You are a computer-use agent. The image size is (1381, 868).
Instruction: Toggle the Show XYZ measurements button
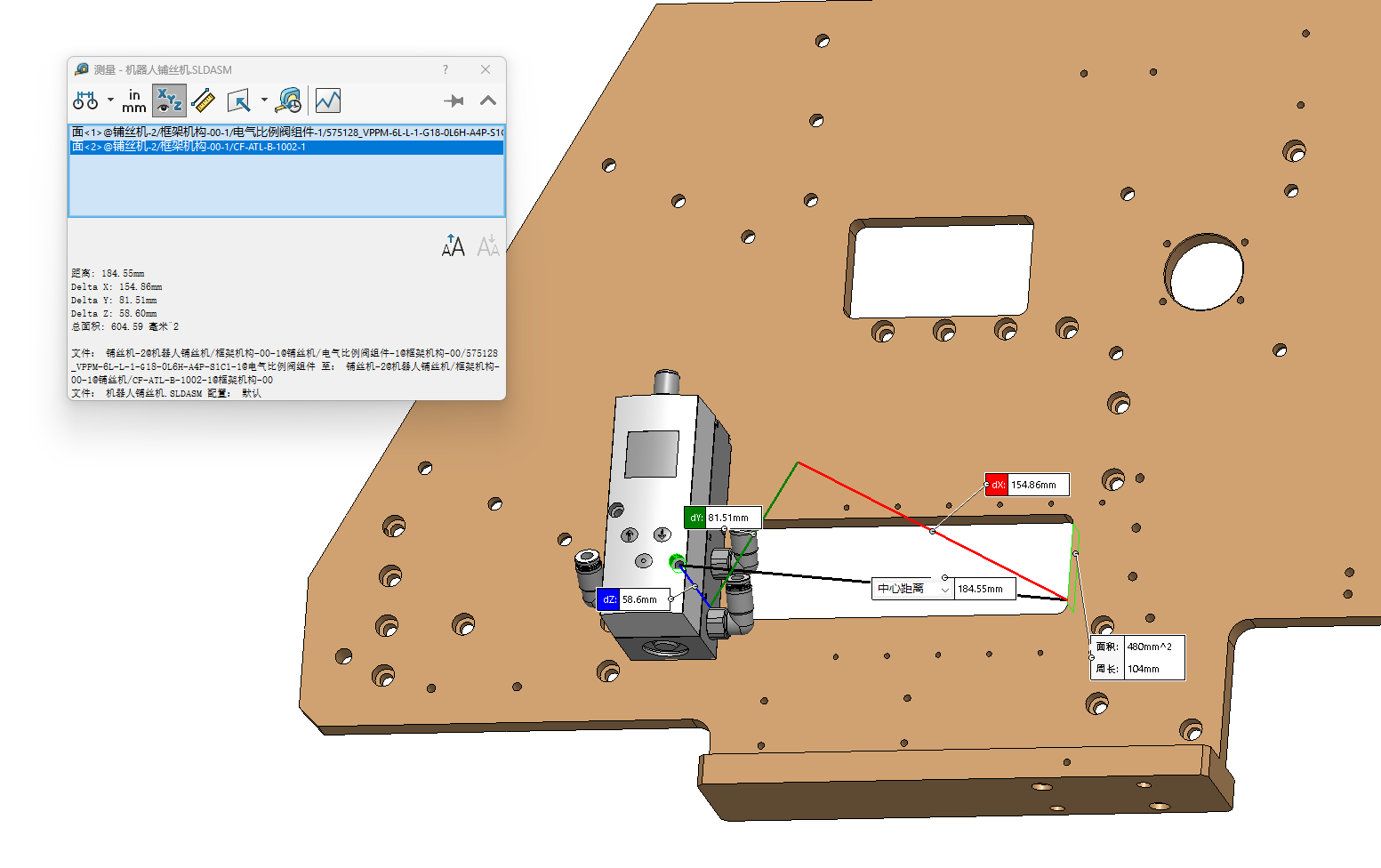[168, 100]
